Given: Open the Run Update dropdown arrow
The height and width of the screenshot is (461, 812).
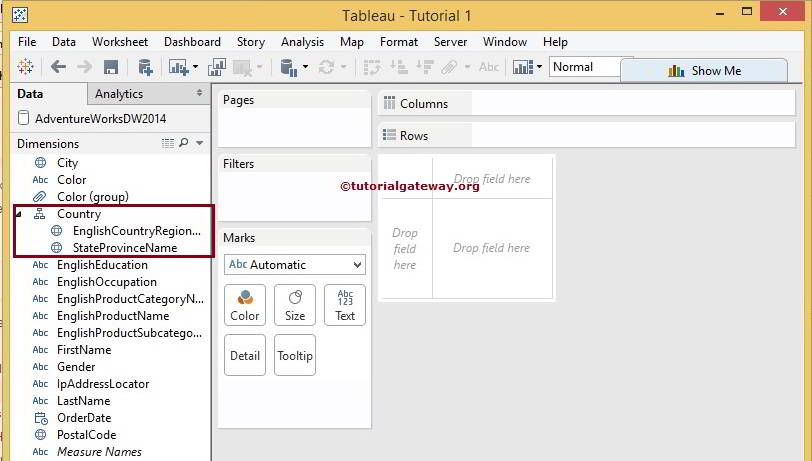Looking at the screenshot, I should tap(343, 67).
